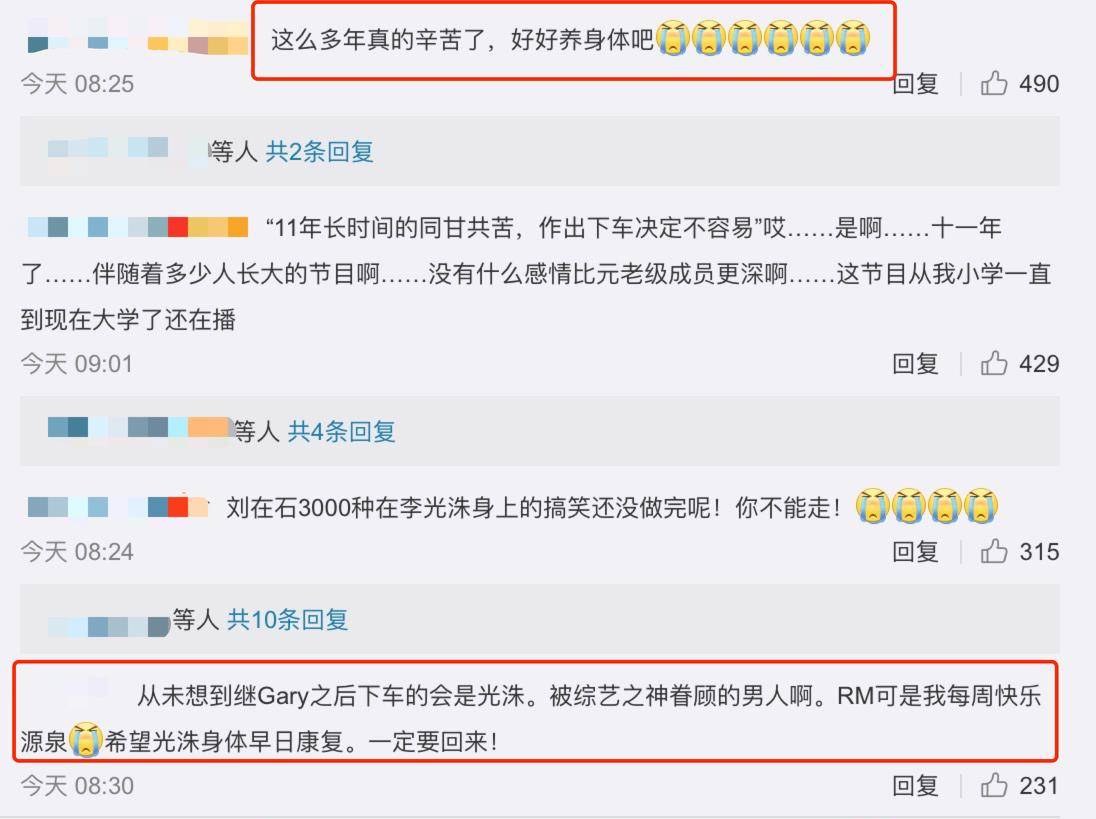Viewport: 1096px width, 819px height.
Task: Open blurred replier name before 共4条回复
Action: [140, 428]
